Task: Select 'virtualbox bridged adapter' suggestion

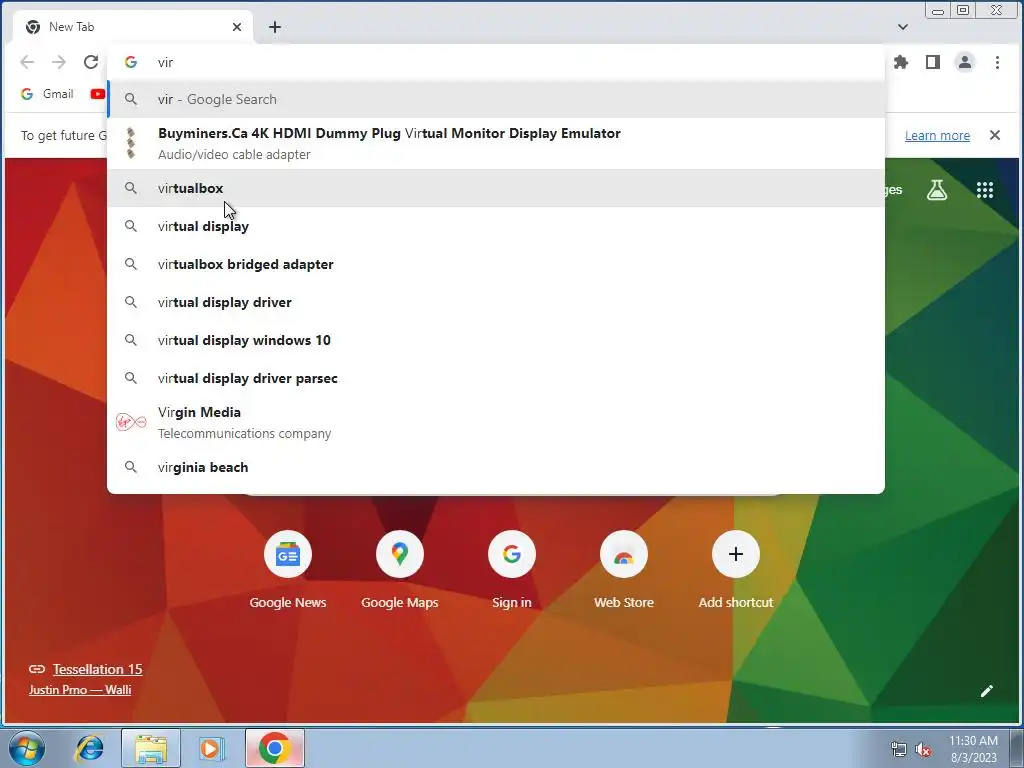Action: [x=496, y=264]
